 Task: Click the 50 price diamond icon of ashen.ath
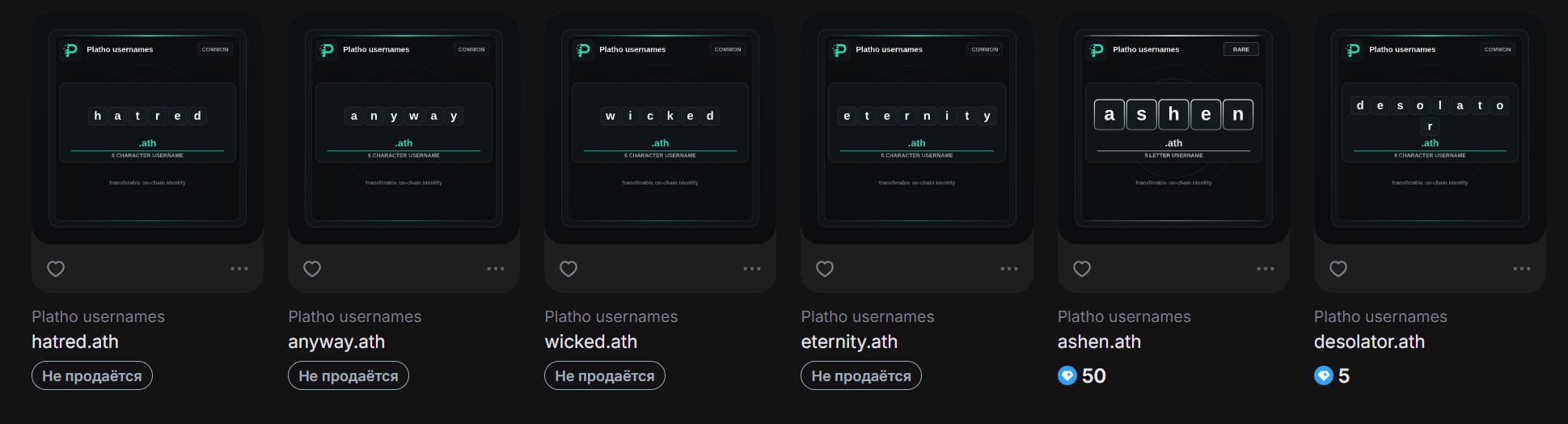1067,375
